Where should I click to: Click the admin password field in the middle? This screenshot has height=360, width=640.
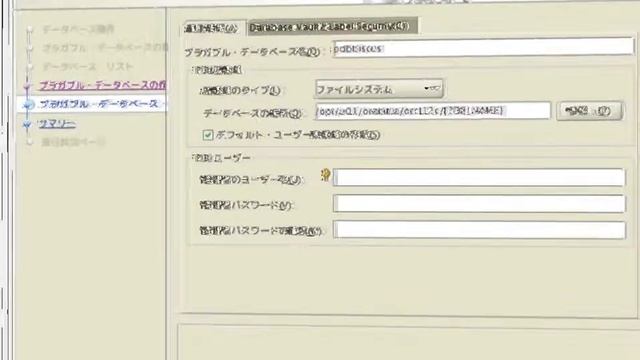[x=479, y=203]
